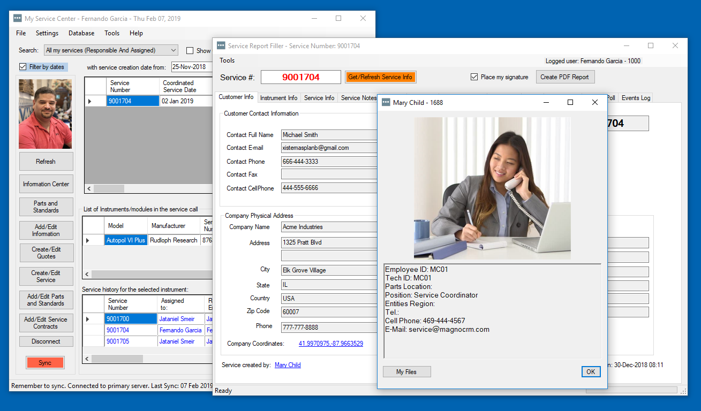Click row selector arrow for 9001700
Image resolution: width=701 pixels, height=411 pixels.
click(x=88, y=319)
